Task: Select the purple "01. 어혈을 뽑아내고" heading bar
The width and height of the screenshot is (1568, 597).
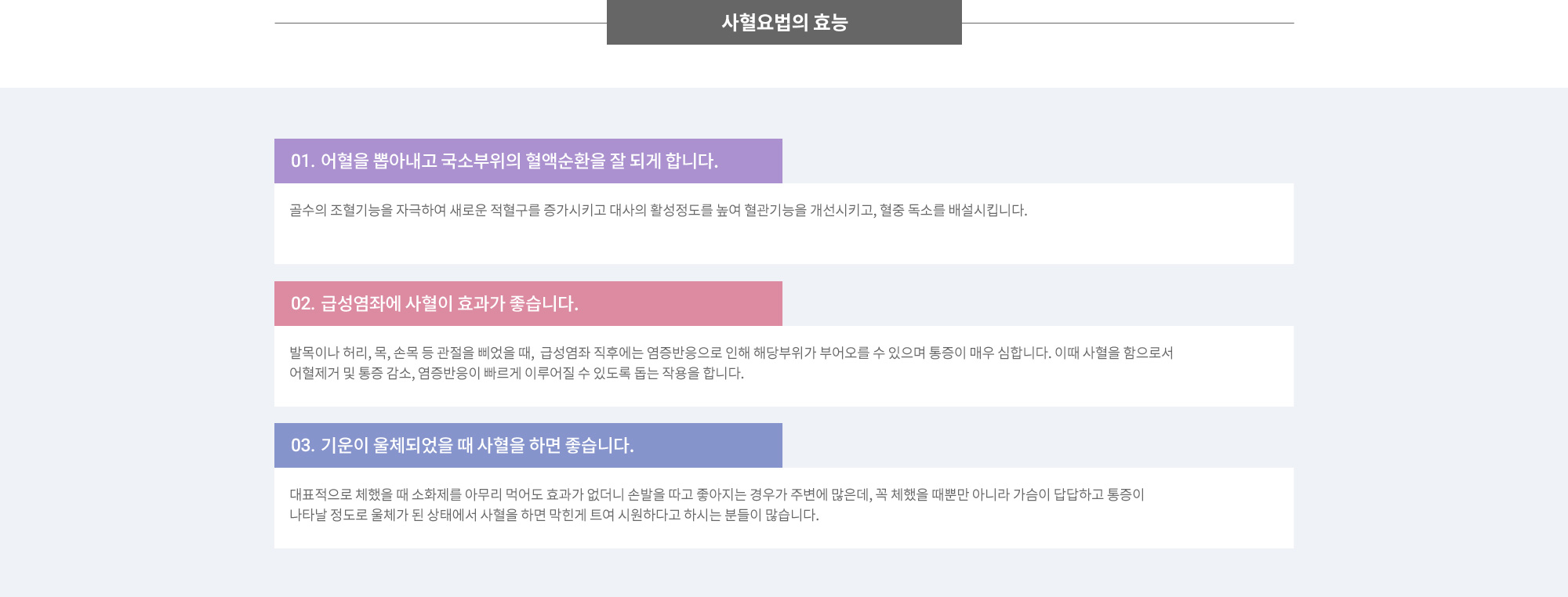Action: click(528, 161)
